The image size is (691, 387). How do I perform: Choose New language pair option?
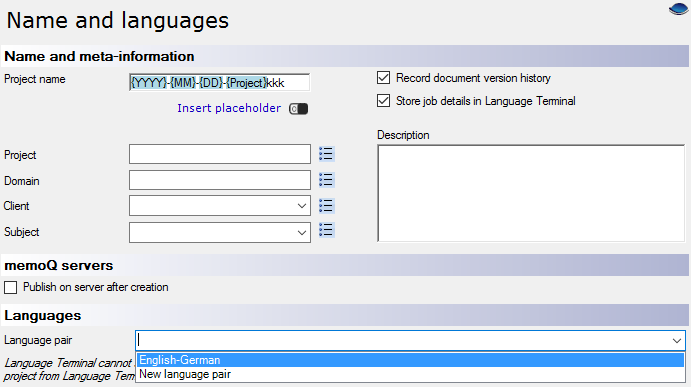click(x=410, y=374)
